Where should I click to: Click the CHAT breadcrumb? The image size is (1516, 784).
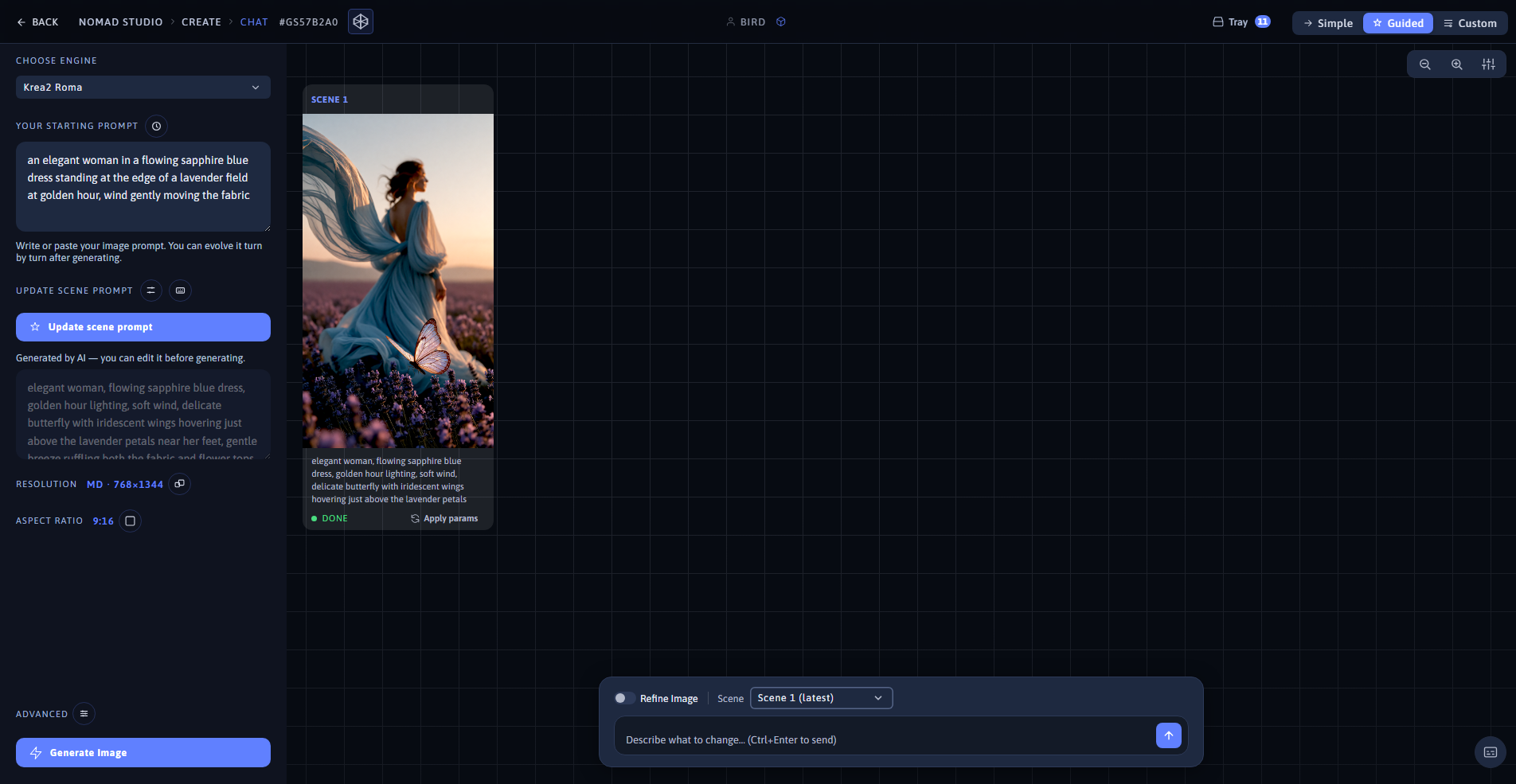coord(254,22)
